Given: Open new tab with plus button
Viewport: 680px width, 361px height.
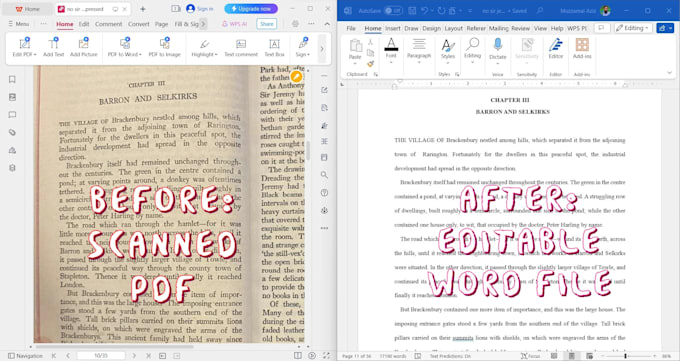Looking at the screenshot, I should [143, 9].
